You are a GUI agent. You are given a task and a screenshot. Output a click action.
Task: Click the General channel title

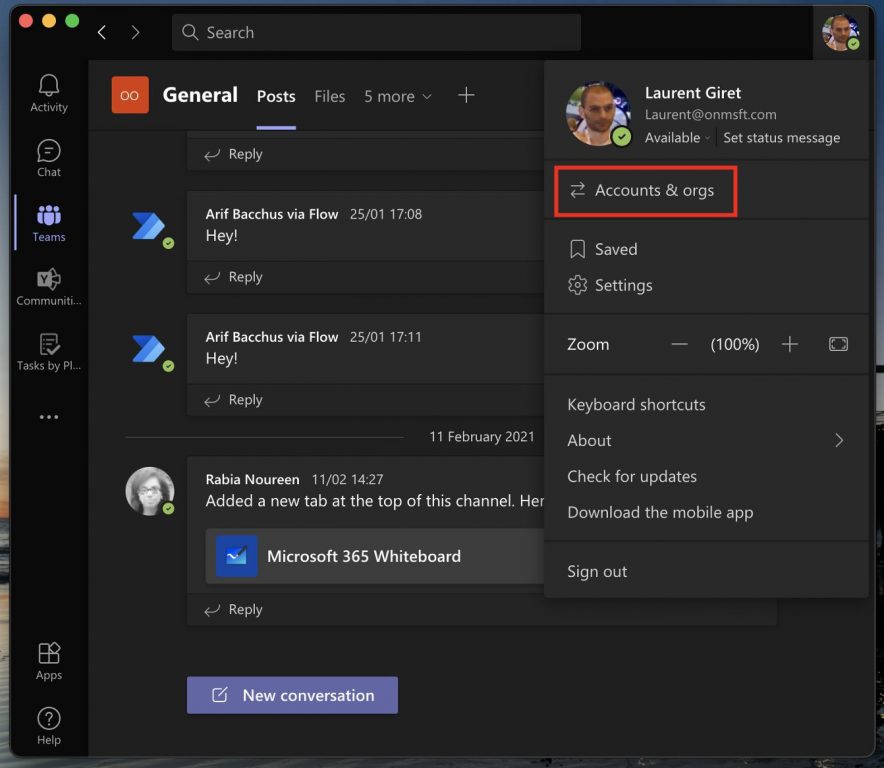click(200, 95)
